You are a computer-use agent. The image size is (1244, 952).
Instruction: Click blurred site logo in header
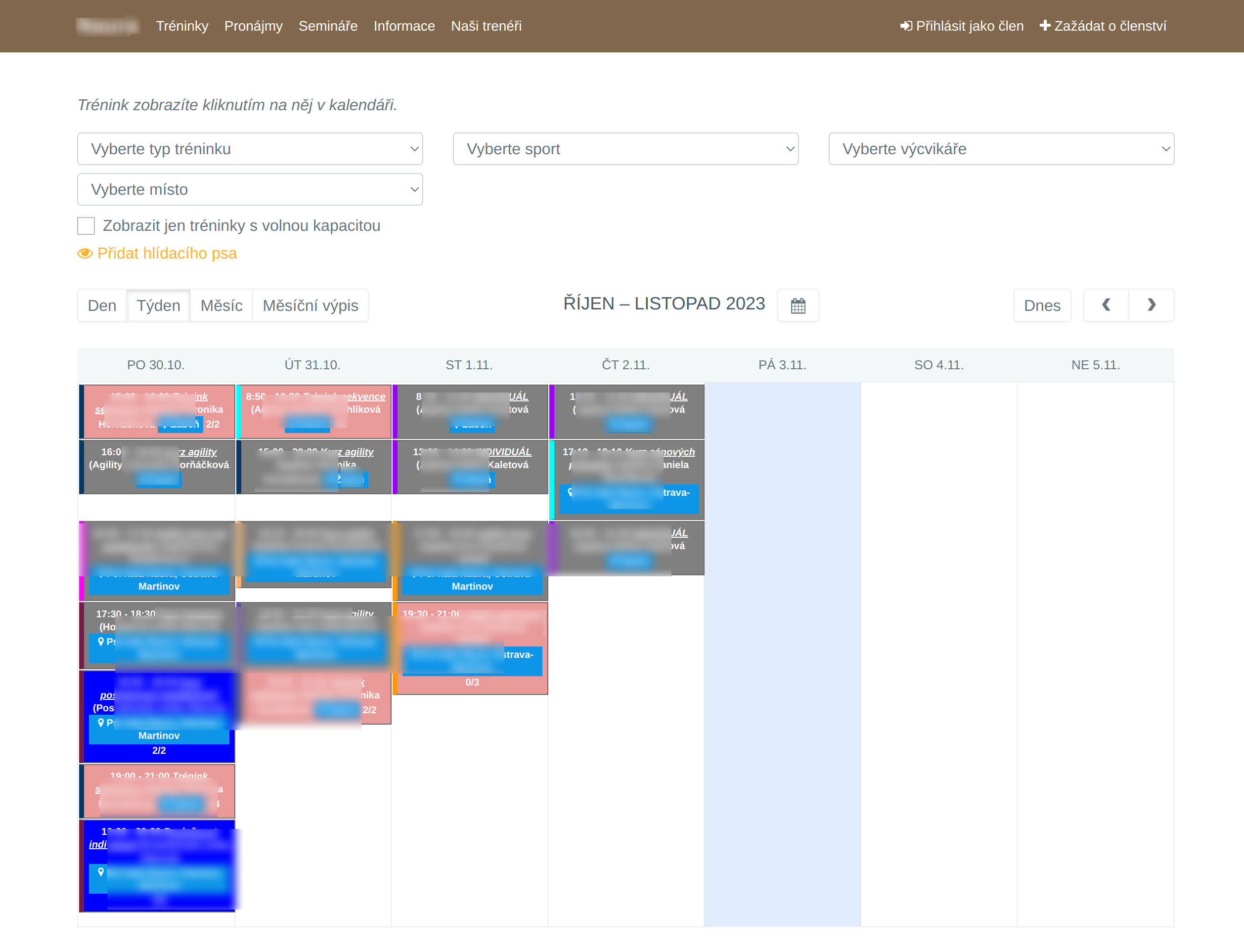click(108, 26)
